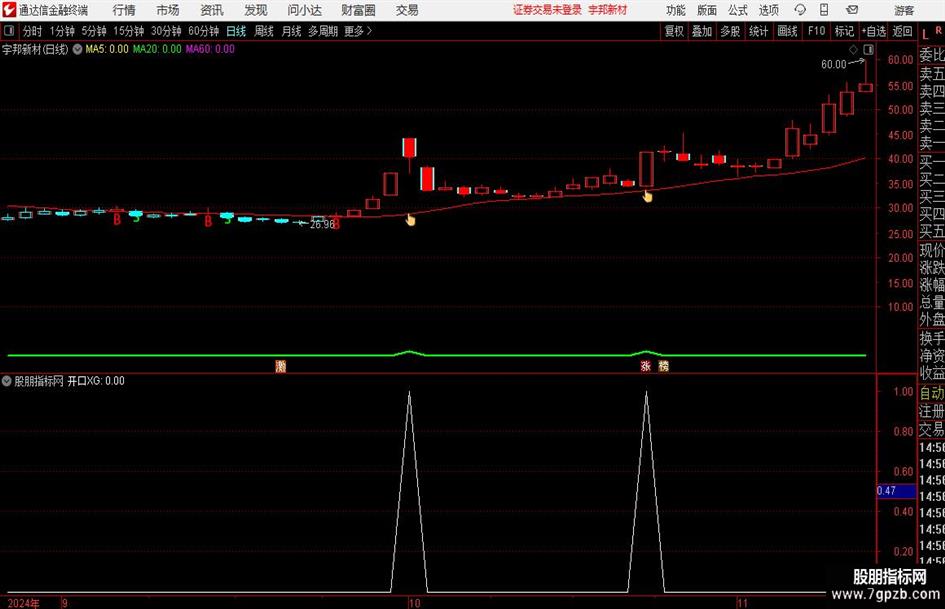Click the MA5 indicator value label
945x609 pixels.
[x=107, y=49]
